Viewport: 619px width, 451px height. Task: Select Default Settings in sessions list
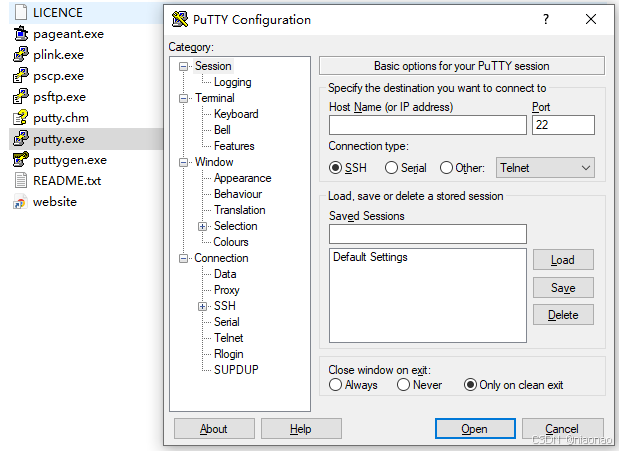click(370, 257)
